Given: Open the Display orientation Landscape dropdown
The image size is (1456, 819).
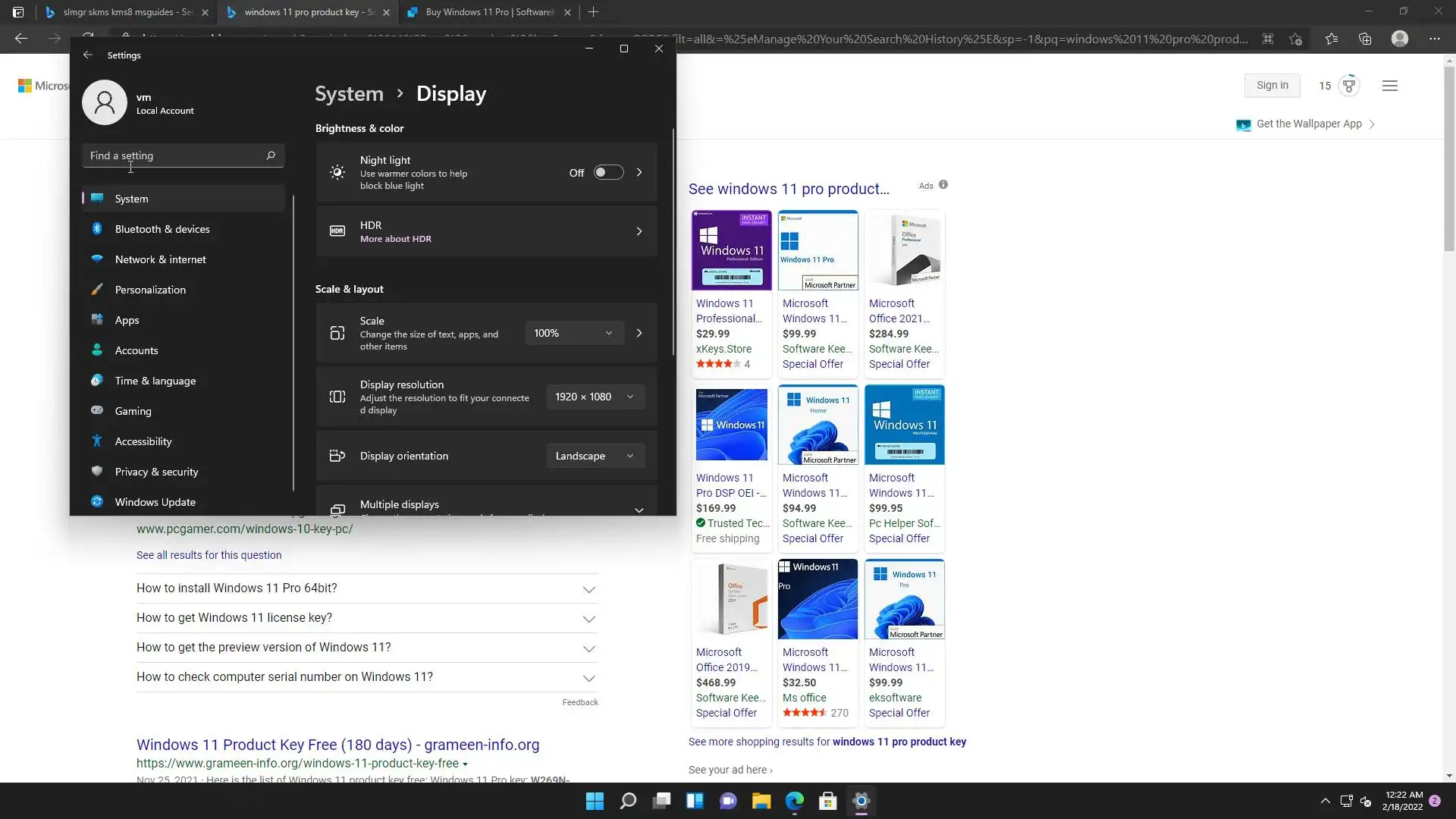Looking at the screenshot, I should tap(595, 456).
